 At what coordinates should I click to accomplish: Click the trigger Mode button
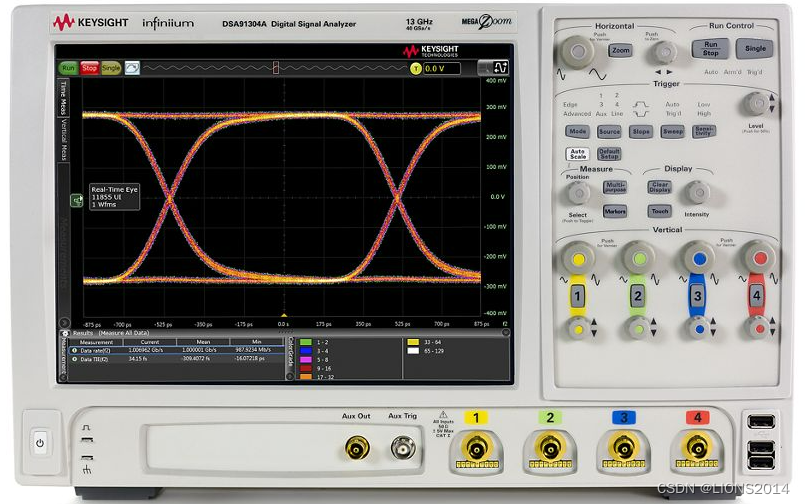pyautogui.click(x=578, y=131)
